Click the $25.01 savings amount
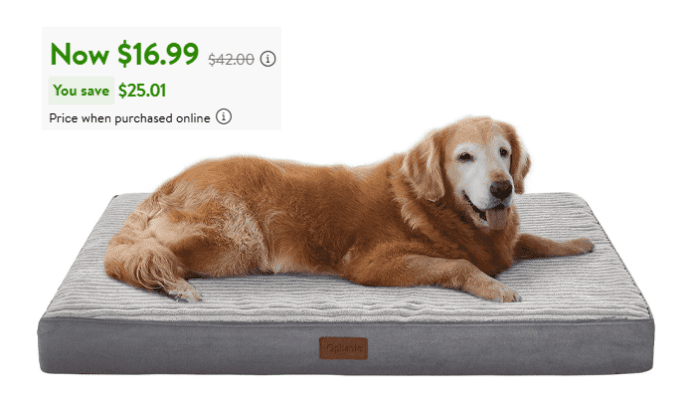 pyautogui.click(x=142, y=91)
